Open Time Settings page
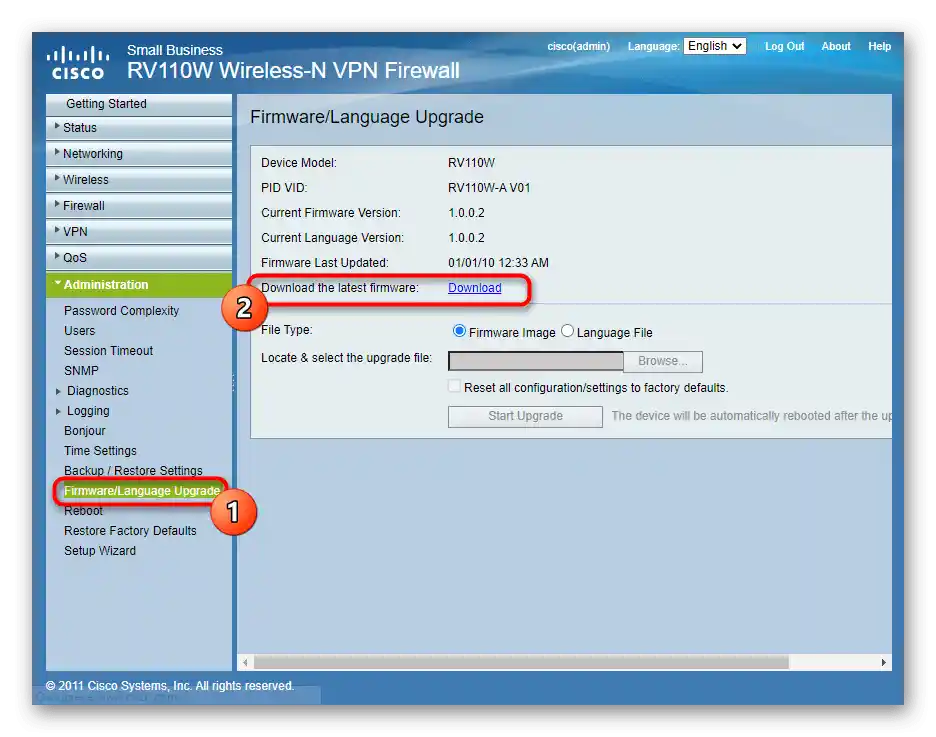Viewport: 936px width, 737px height. click(100, 451)
